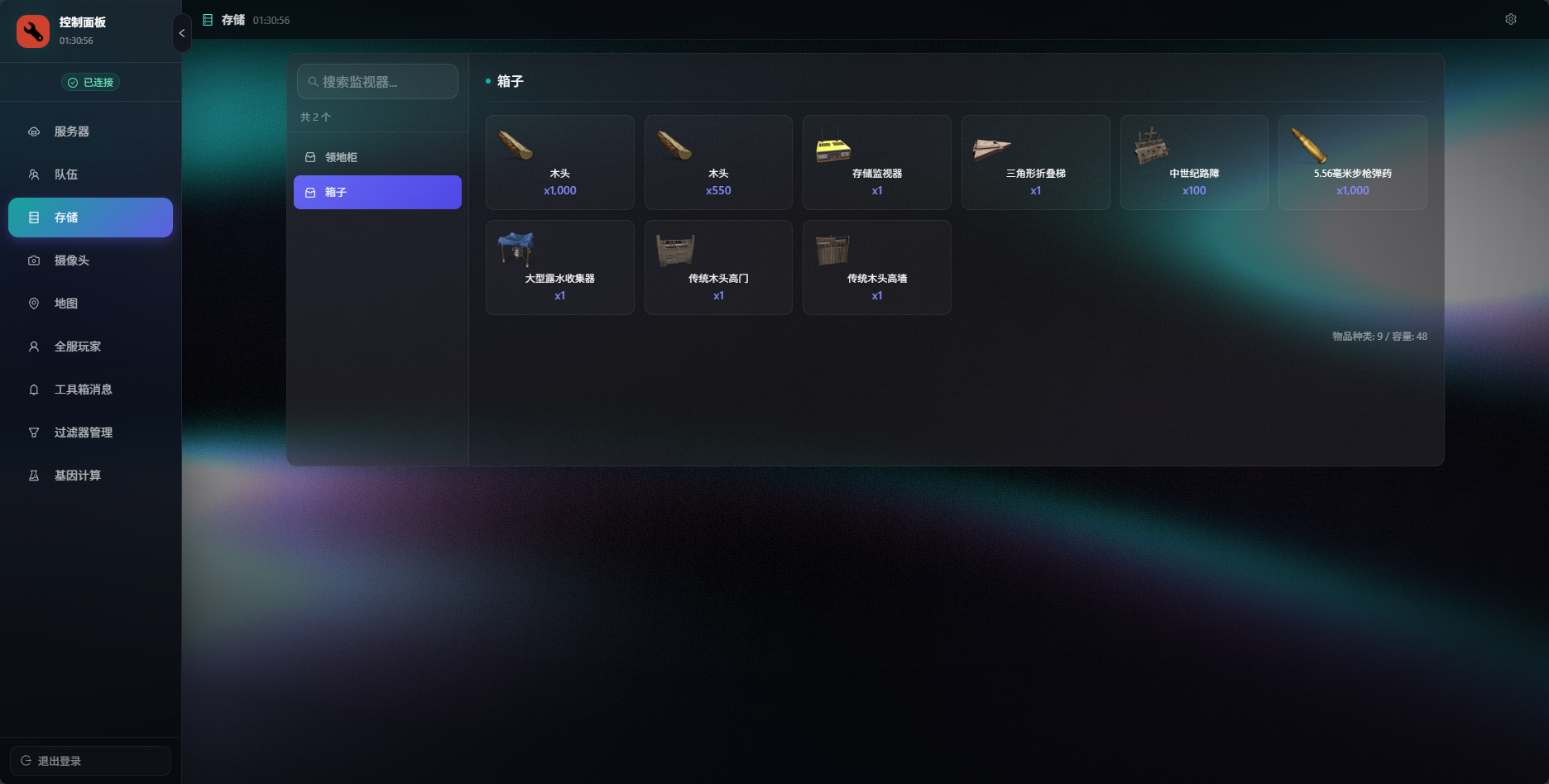Click 控制面板 title text
Image resolution: width=1549 pixels, height=784 pixels.
[83, 22]
